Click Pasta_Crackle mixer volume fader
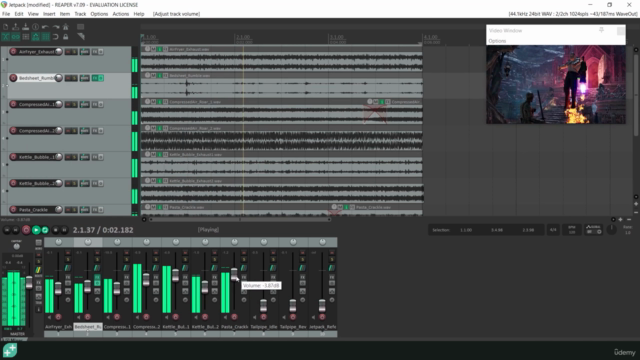This screenshot has height=360, width=640. point(234,274)
